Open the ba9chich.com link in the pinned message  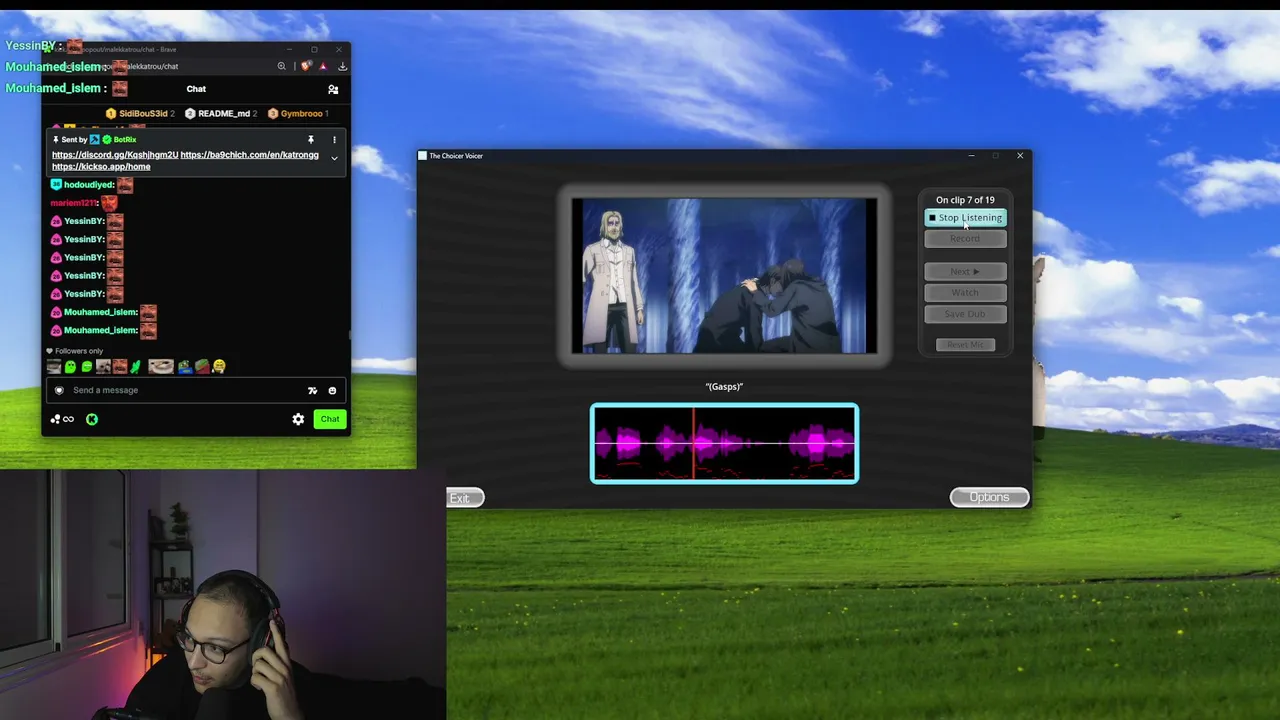tap(250, 155)
